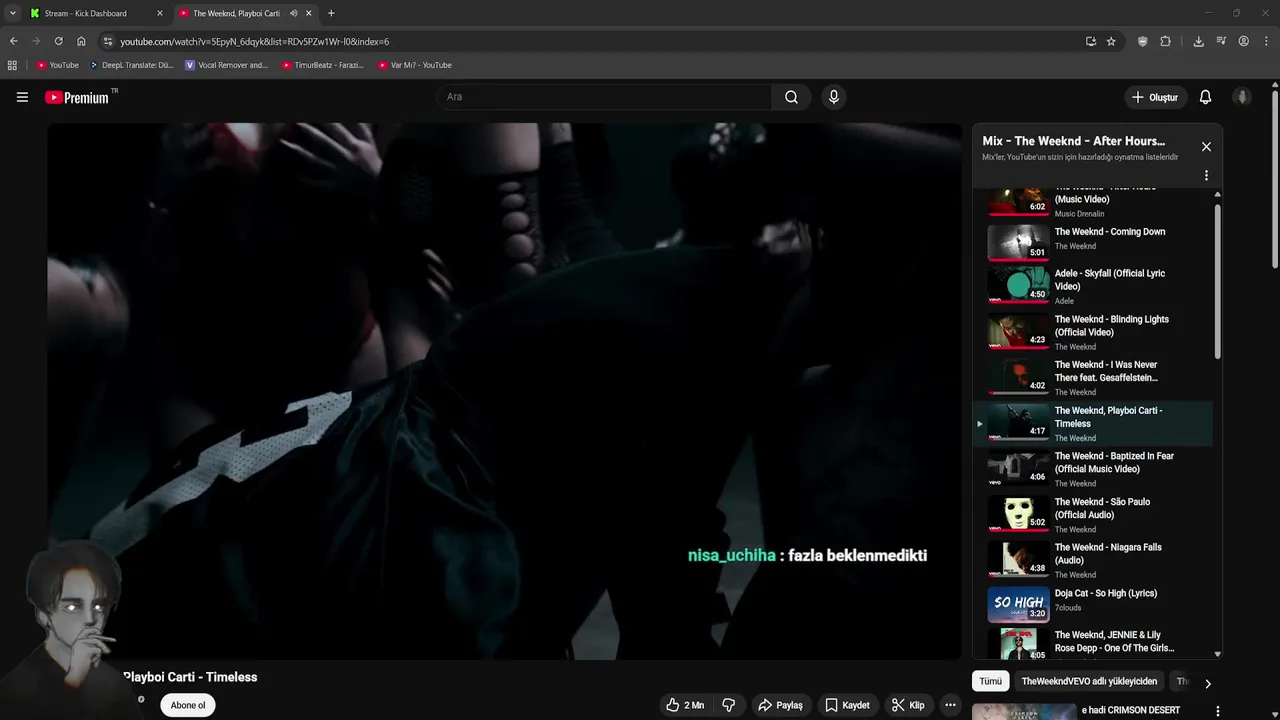
Task: Select TheWeekndVEVO adlı yükleyiciden chip
Action: click(x=1089, y=681)
